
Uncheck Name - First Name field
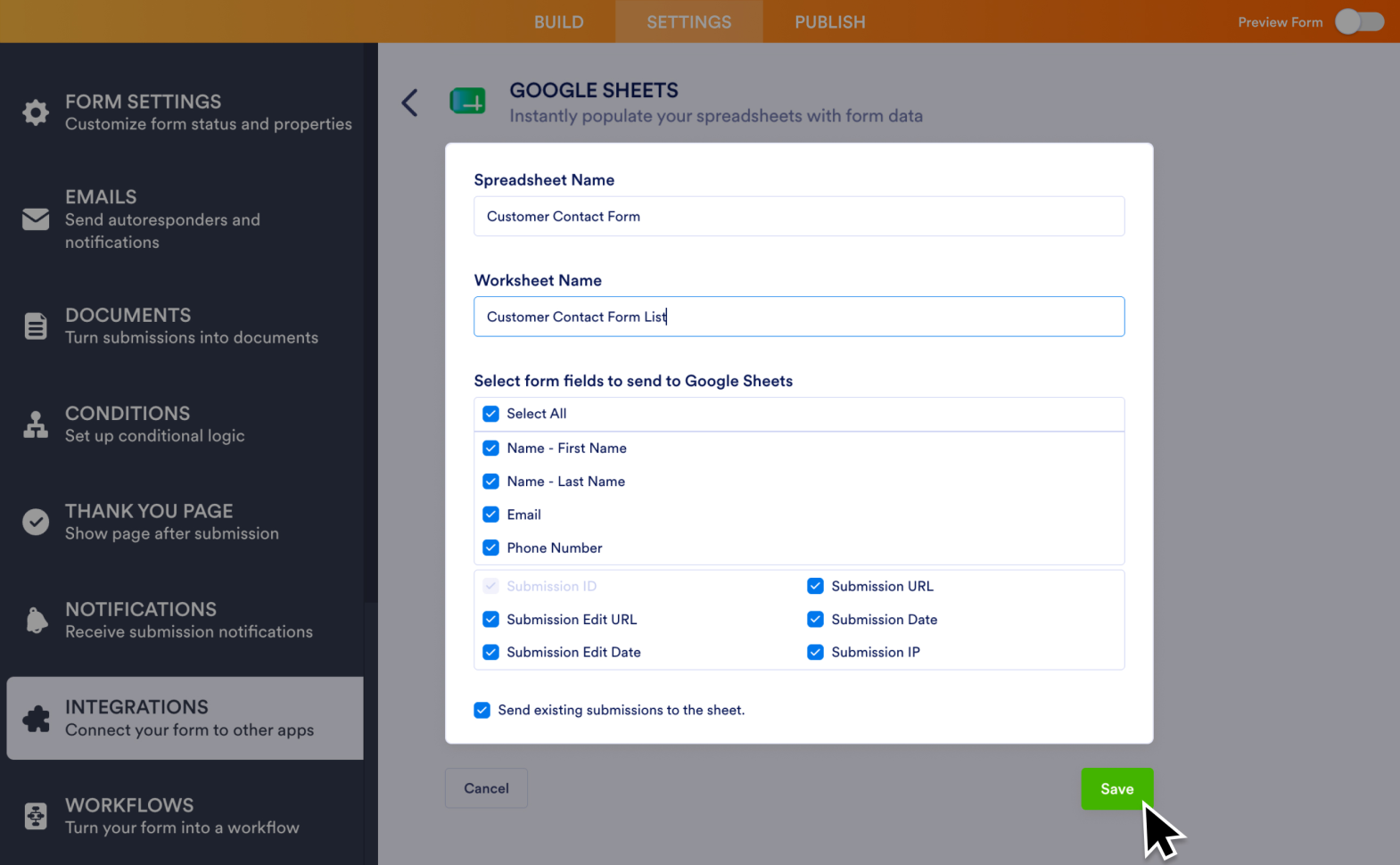pos(490,448)
